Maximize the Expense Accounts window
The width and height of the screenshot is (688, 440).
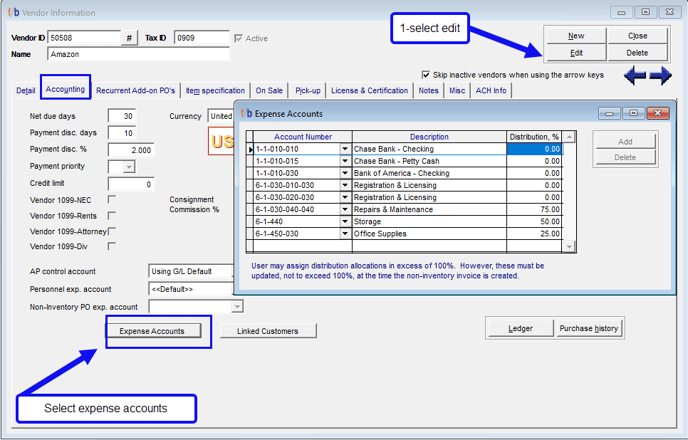click(x=633, y=114)
